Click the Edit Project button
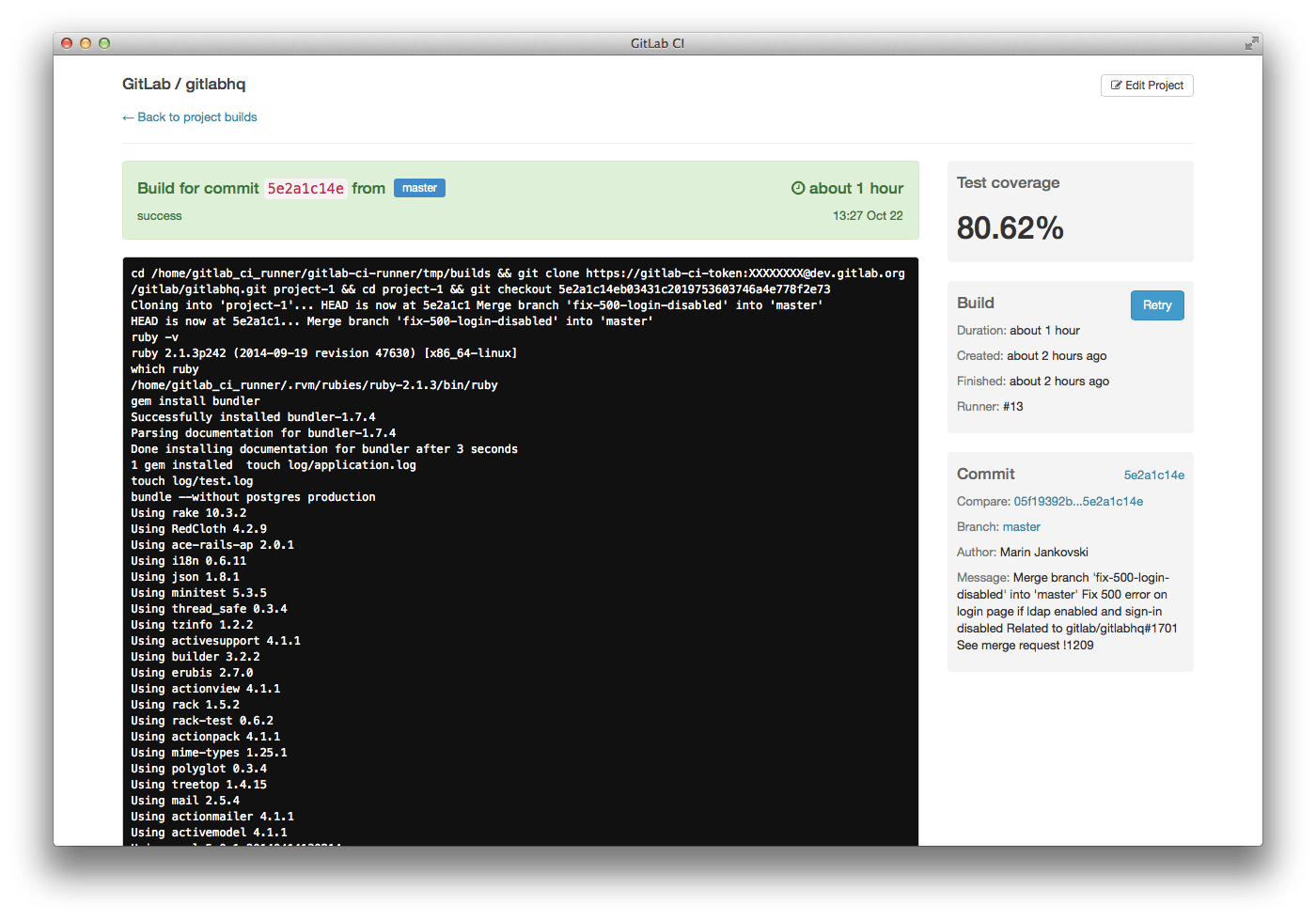This screenshot has height=920, width=1316. pos(1146,86)
